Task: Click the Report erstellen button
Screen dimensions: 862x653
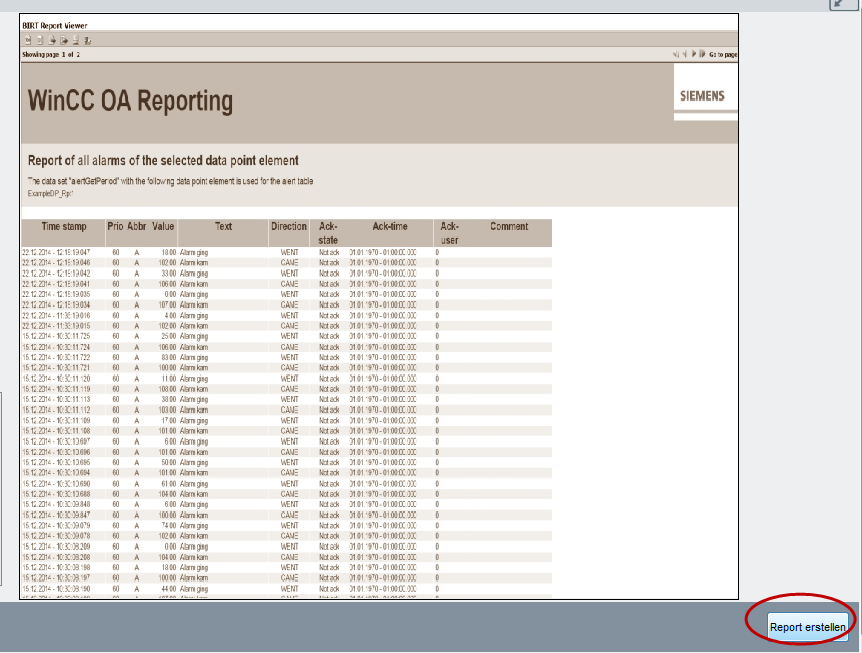Action: tap(808, 627)
